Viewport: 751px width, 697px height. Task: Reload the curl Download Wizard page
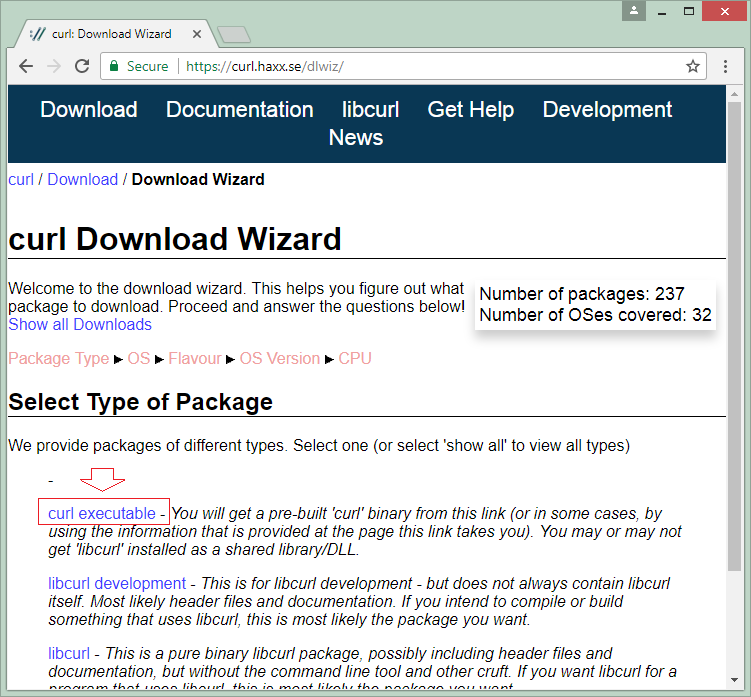(x=82, y=66)
